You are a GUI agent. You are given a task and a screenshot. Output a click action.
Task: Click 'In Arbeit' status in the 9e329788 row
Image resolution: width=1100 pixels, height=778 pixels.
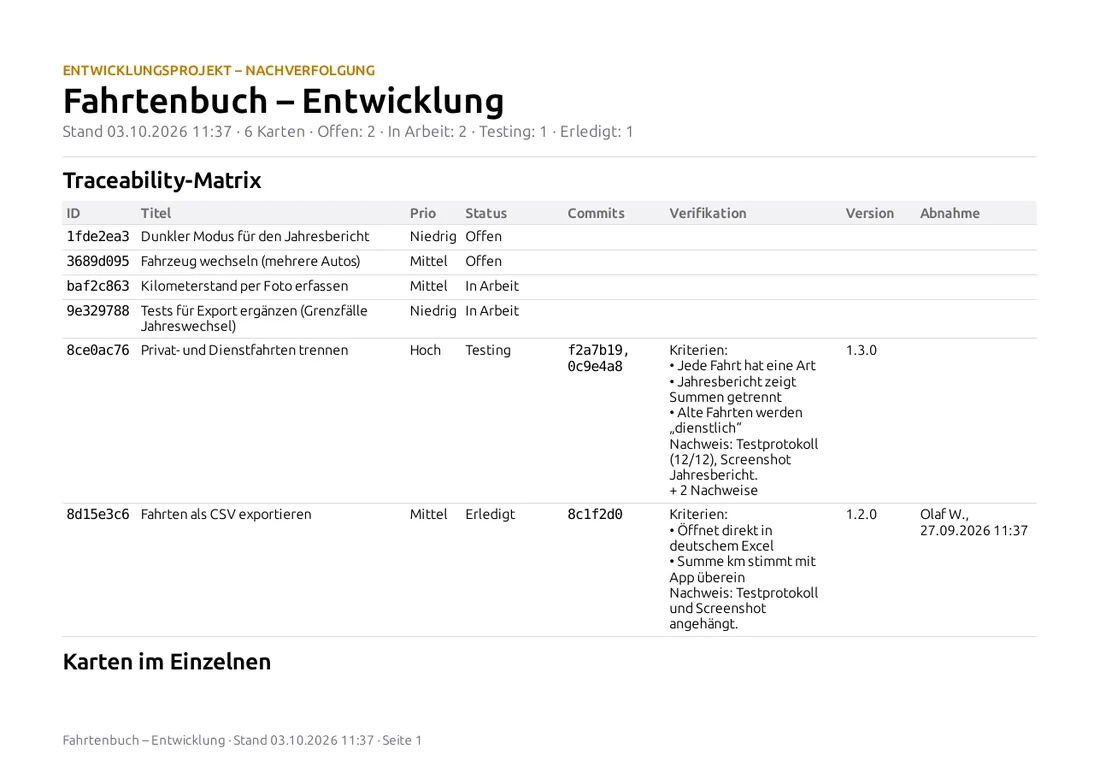point(492,311)
